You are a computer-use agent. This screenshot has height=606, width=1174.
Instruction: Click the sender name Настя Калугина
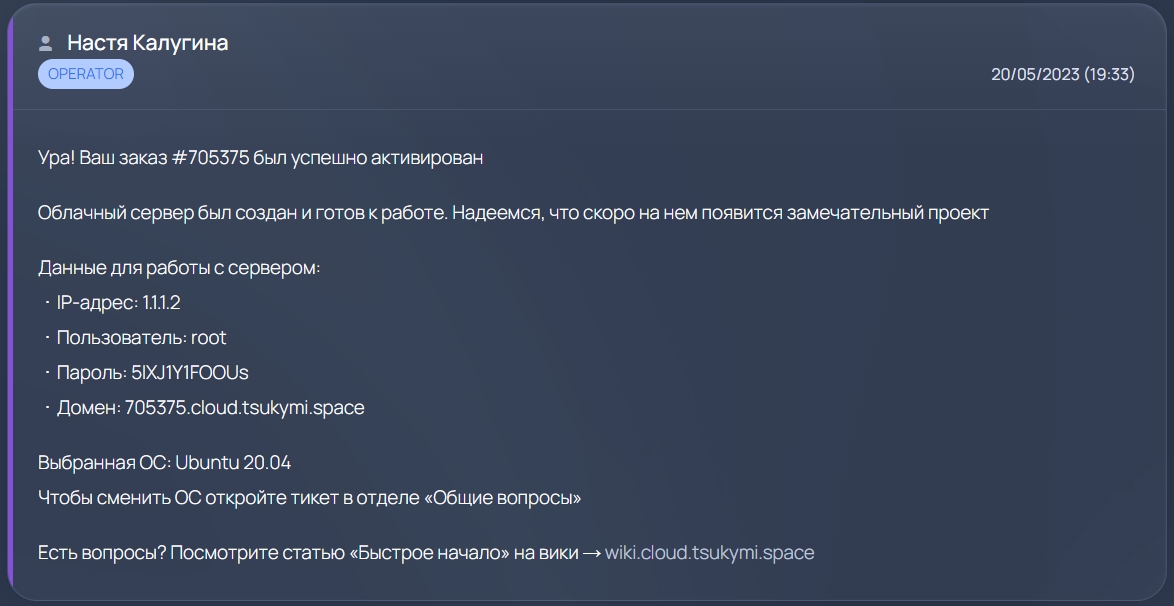tap(147, 43)
